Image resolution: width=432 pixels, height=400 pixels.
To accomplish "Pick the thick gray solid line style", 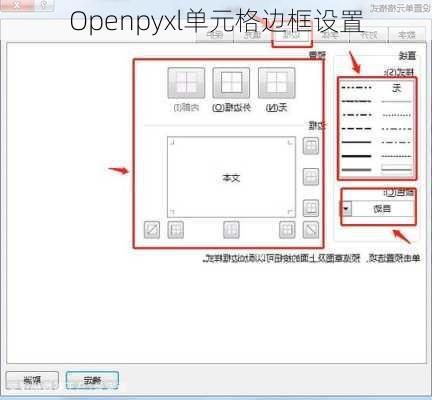I will [x=356, y=170].
